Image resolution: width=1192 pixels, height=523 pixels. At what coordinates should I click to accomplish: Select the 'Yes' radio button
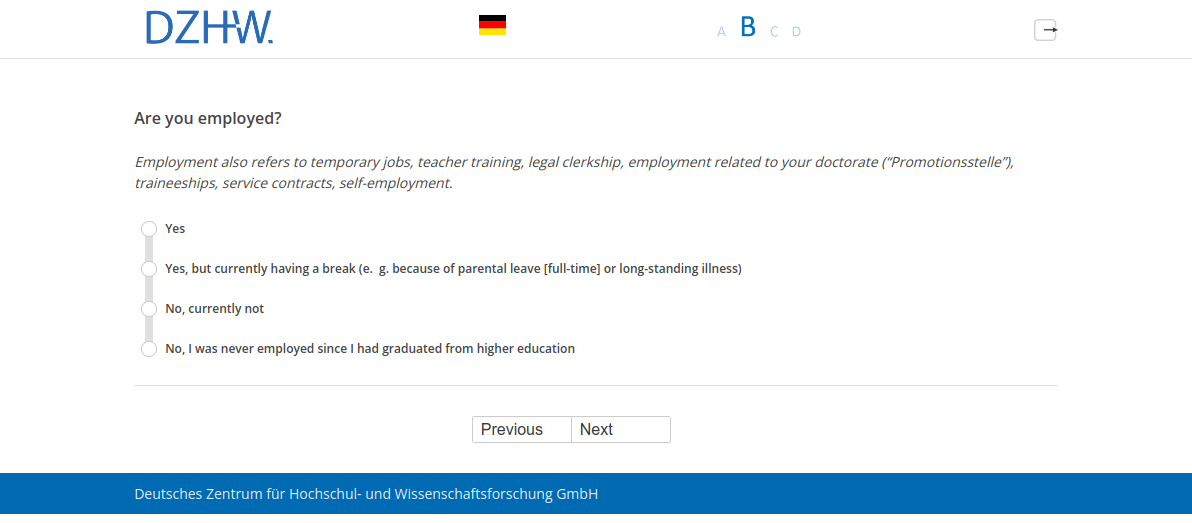tap(149, 229)
